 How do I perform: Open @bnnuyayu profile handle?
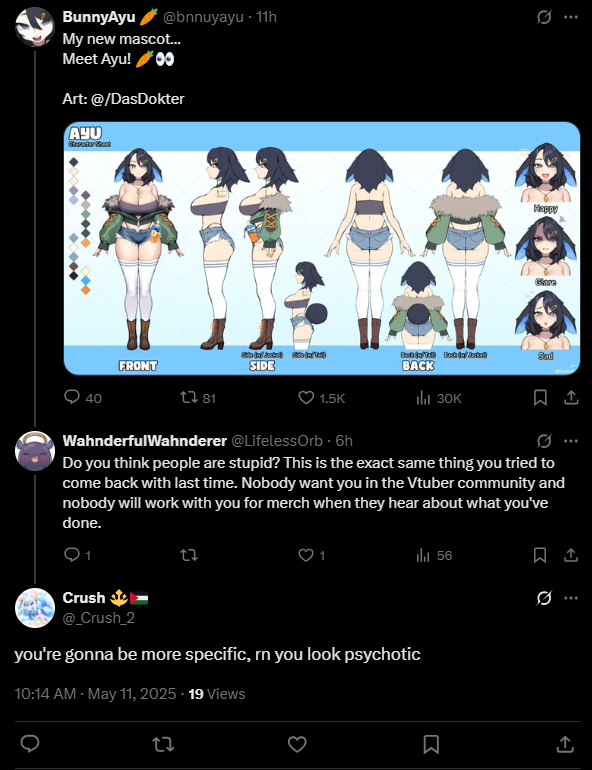203,17
